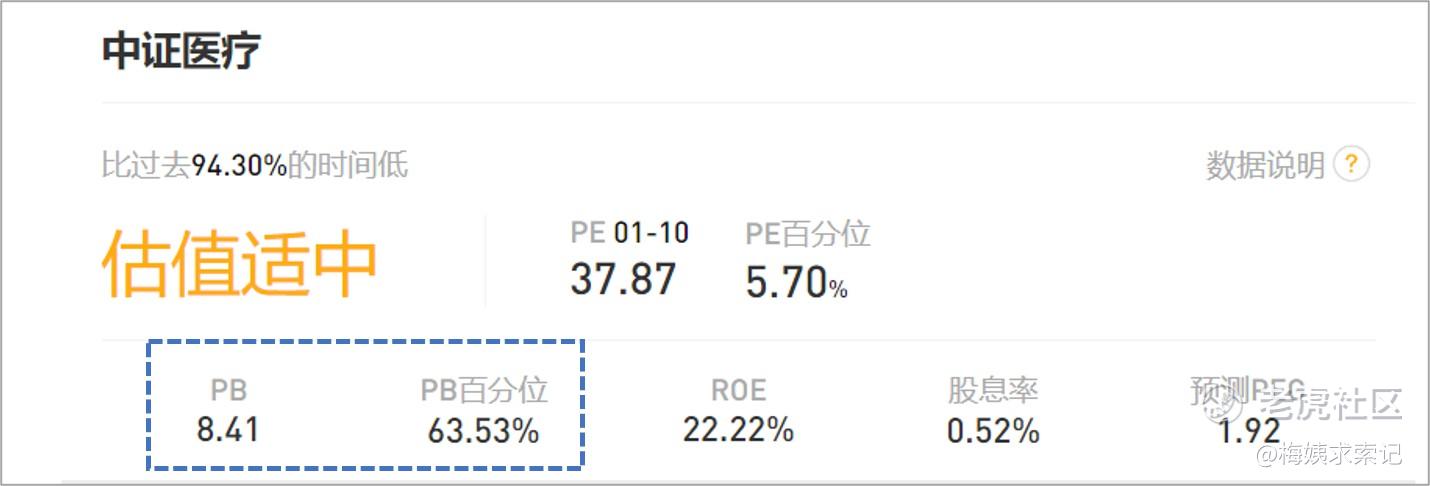
Task: Select the 估值适中 valuation status text
Action: (239, 265)
